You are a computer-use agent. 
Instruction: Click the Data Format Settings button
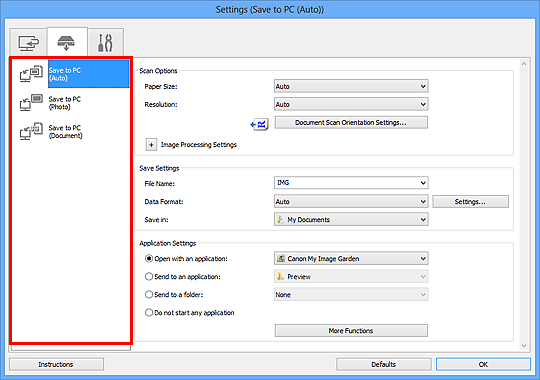pyautogui.click(x=470, y=202)
